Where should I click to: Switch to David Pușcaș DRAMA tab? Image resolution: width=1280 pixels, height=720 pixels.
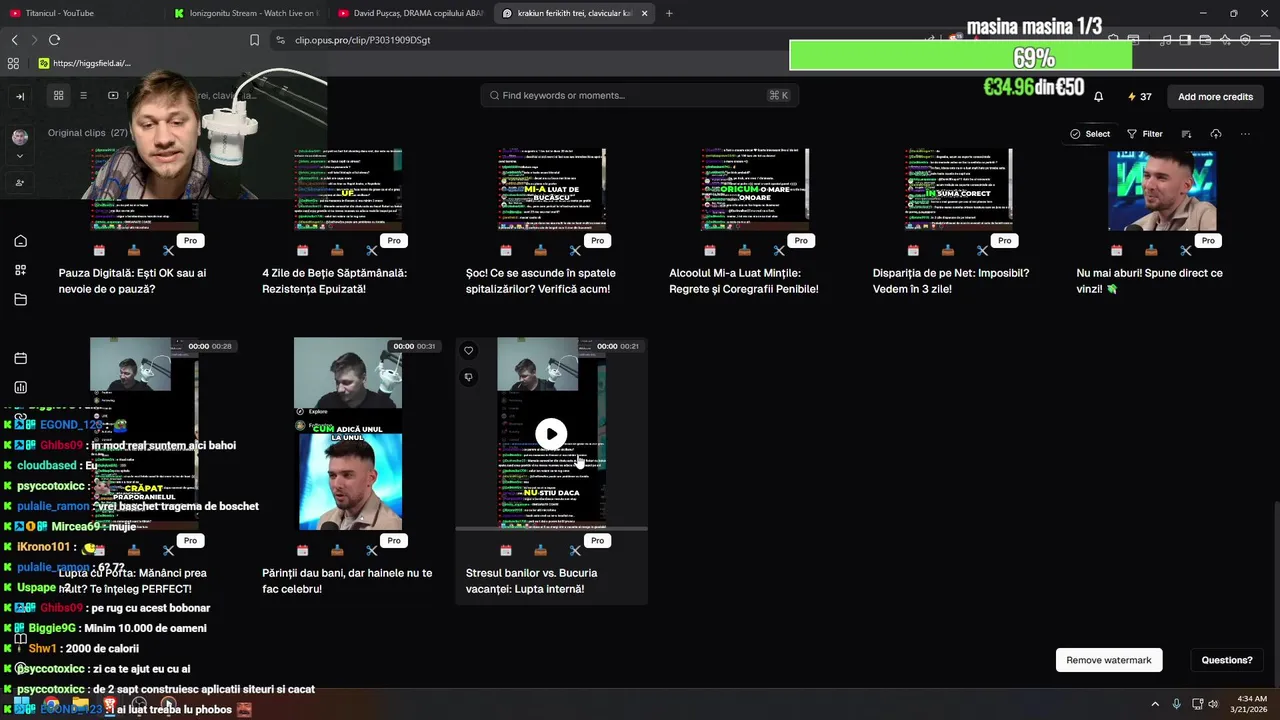410,13
